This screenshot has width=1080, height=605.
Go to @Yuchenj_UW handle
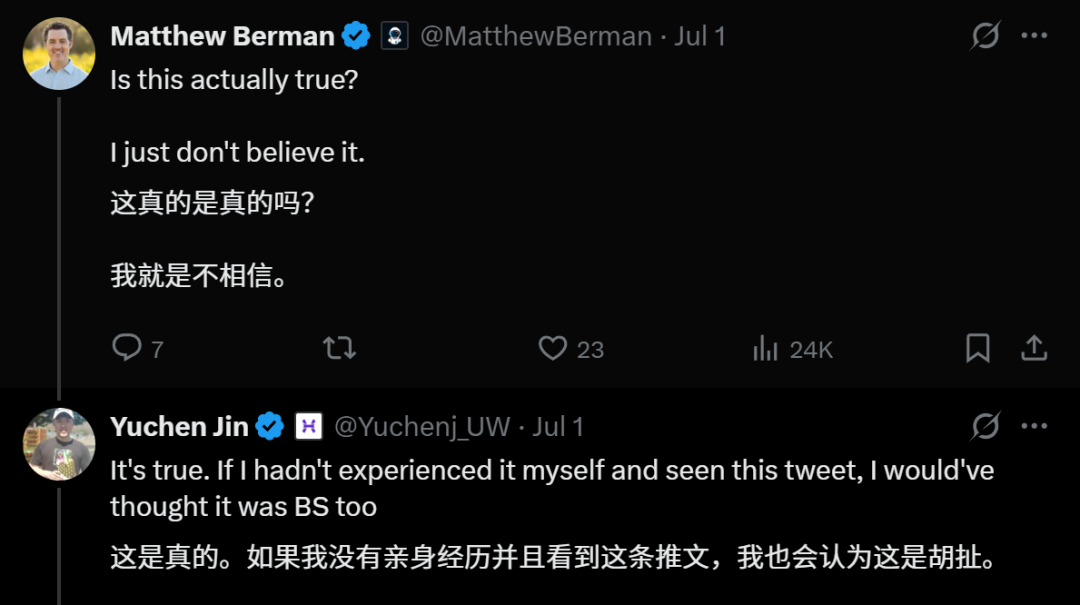422,427
